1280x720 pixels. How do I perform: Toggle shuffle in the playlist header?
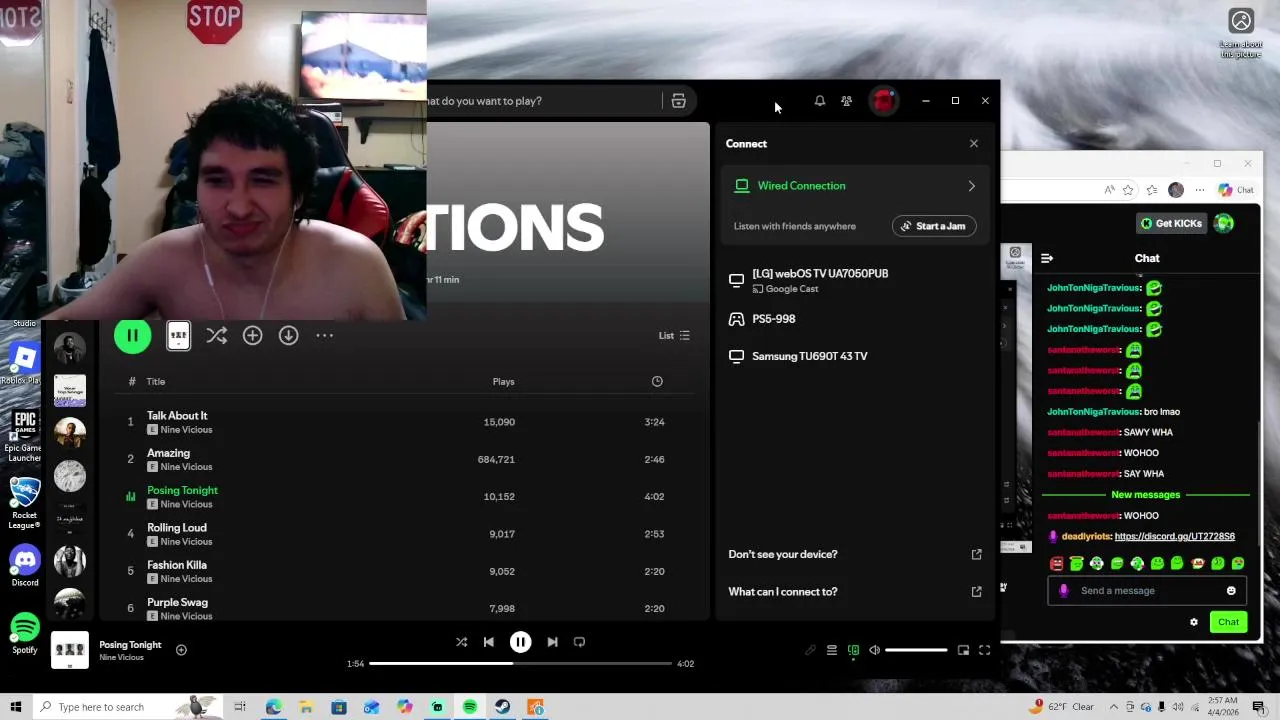click(216, 336)
